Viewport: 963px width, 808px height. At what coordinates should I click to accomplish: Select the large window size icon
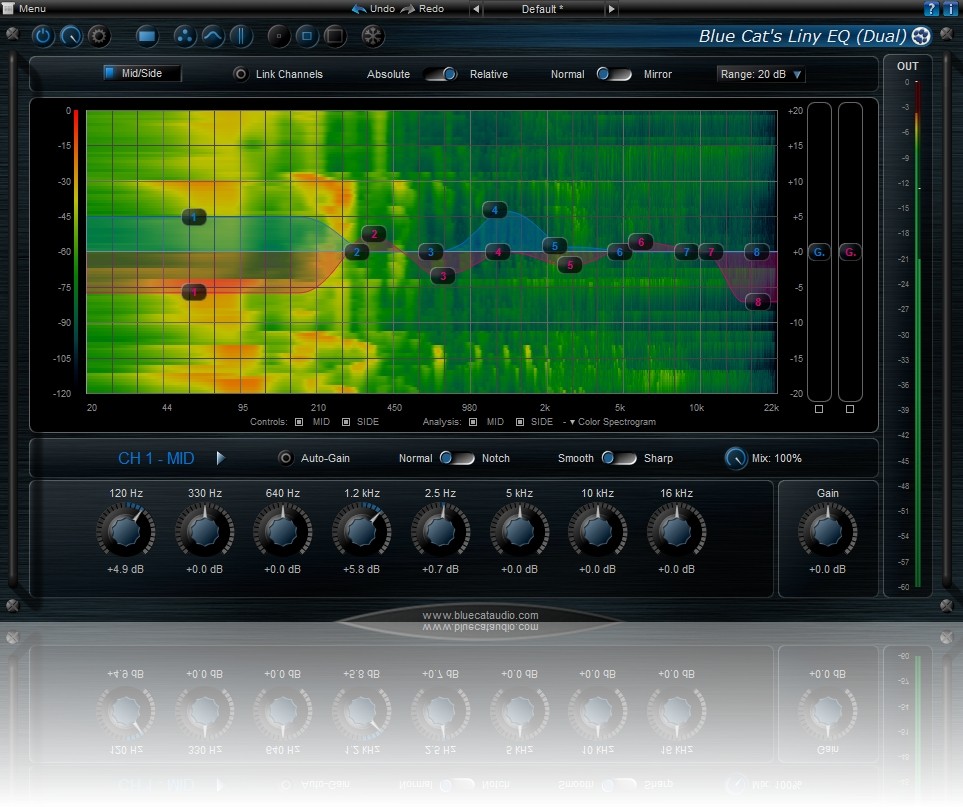point(335,36)
